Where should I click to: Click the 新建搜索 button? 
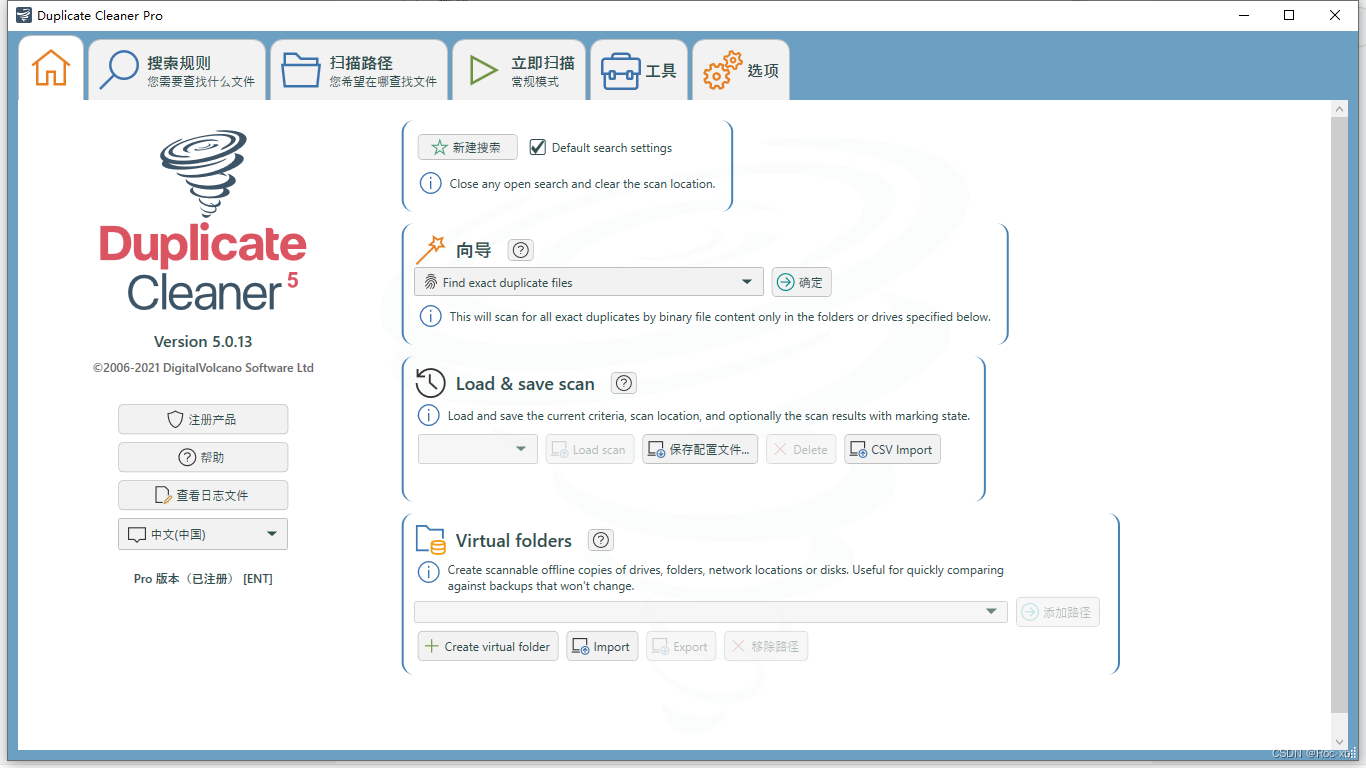tap(467, 147)
